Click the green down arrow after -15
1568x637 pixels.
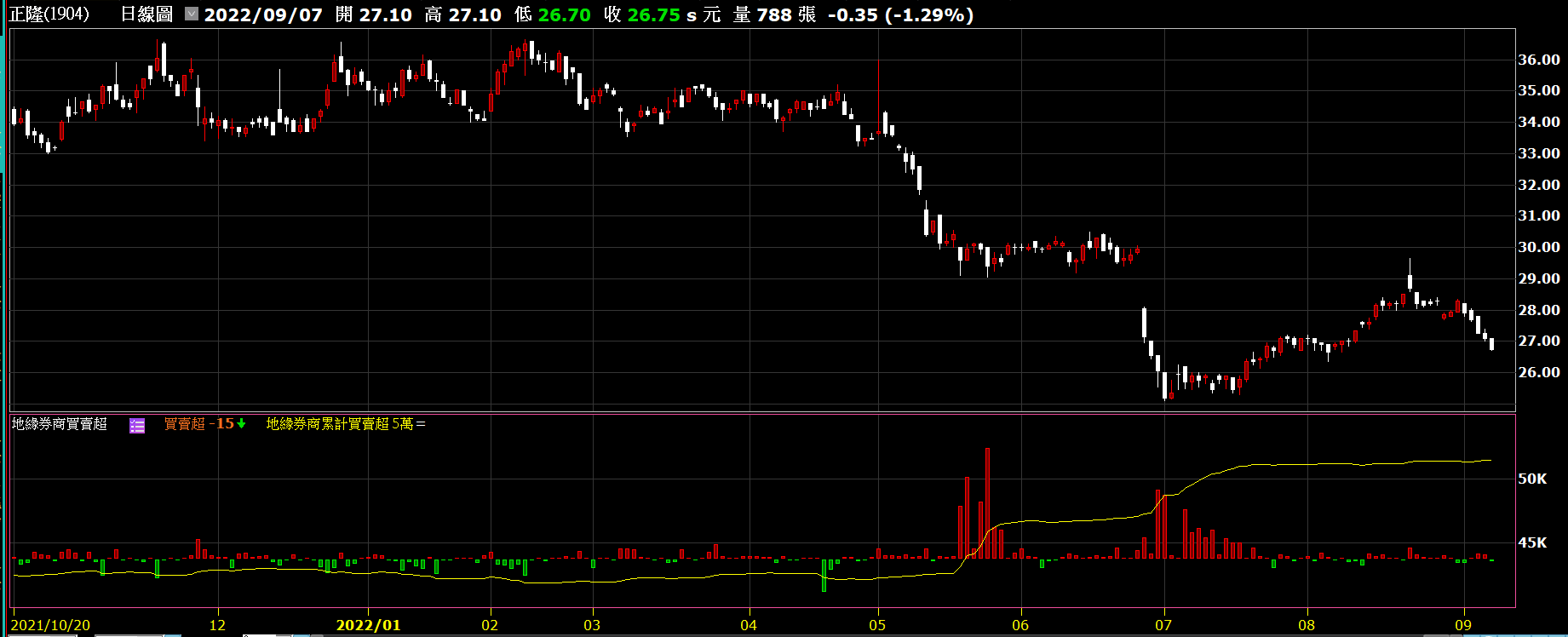(x=242, y=423)
